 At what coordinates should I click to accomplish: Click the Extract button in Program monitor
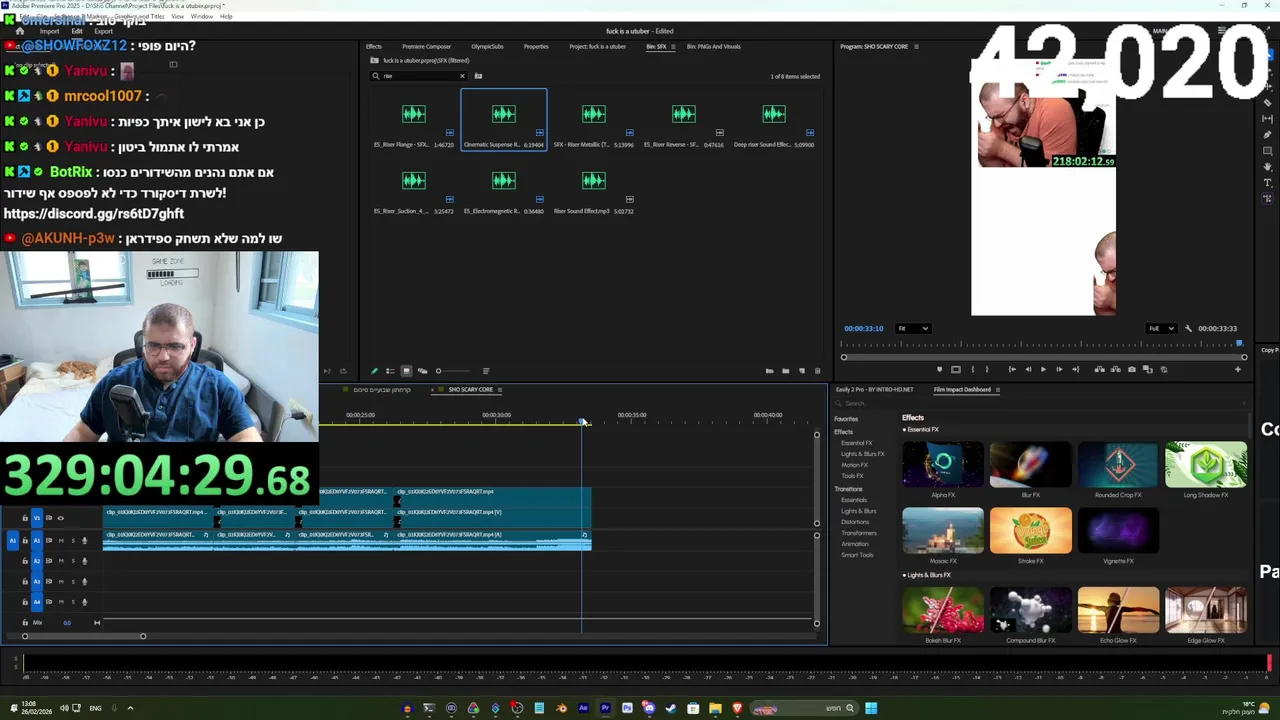pos(1115,369)
